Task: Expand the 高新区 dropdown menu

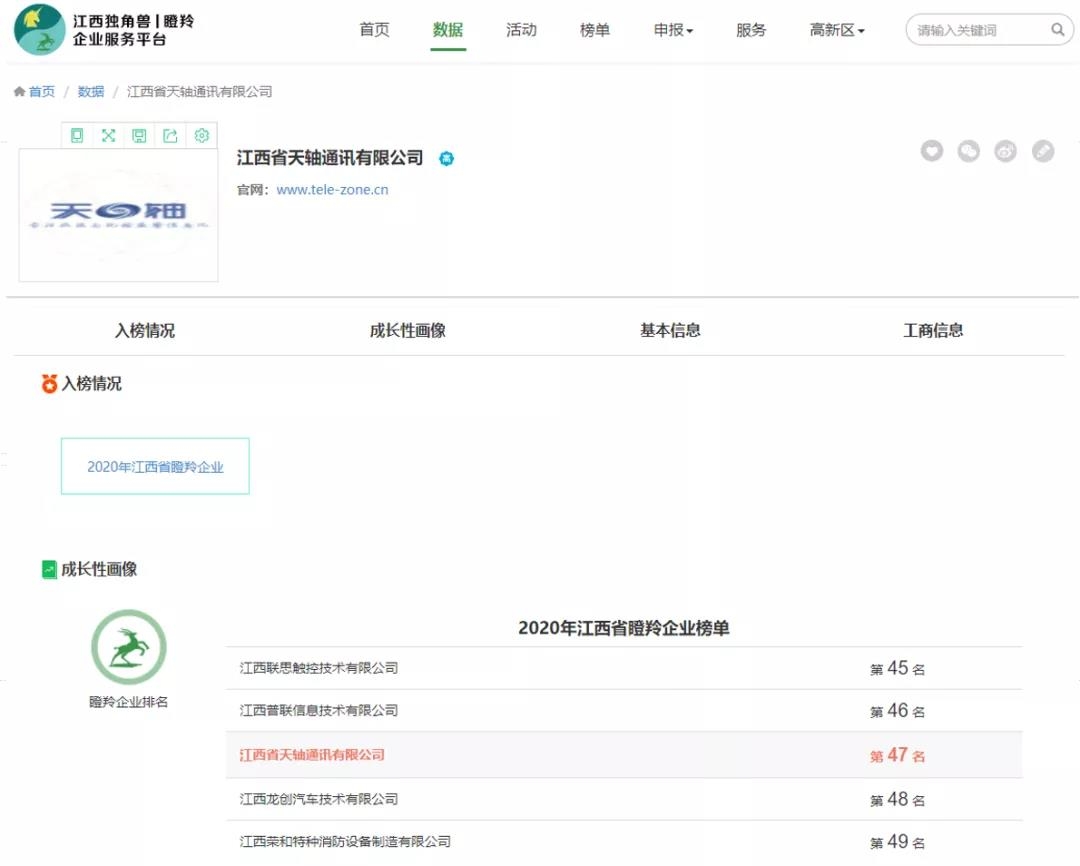Action: click(x=837, y=30)
